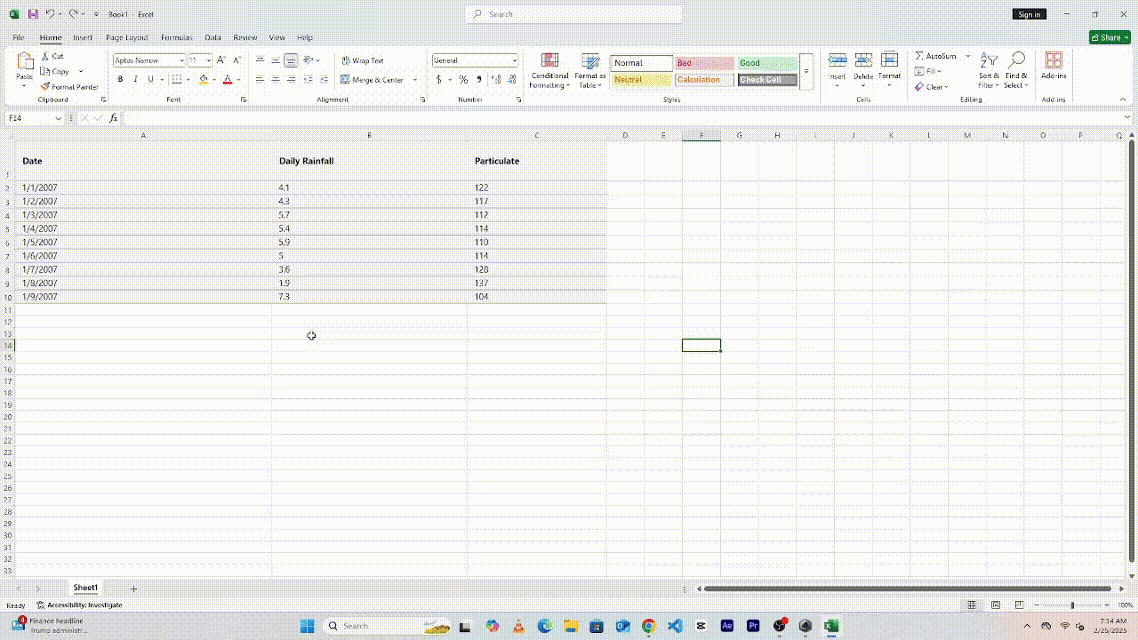
Task: Click the Copy icon
Action: click(x=45, y=71)
